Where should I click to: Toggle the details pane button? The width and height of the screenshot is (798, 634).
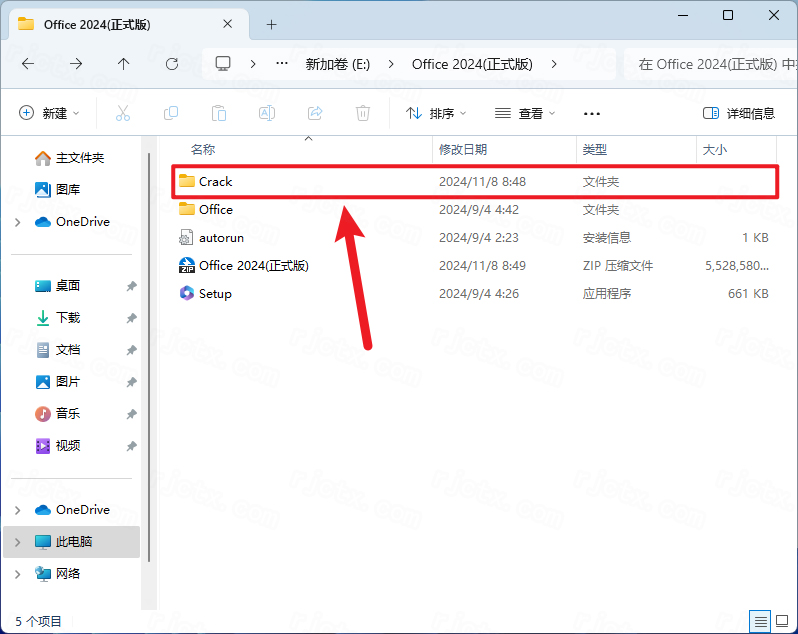[x=739, y=113]
